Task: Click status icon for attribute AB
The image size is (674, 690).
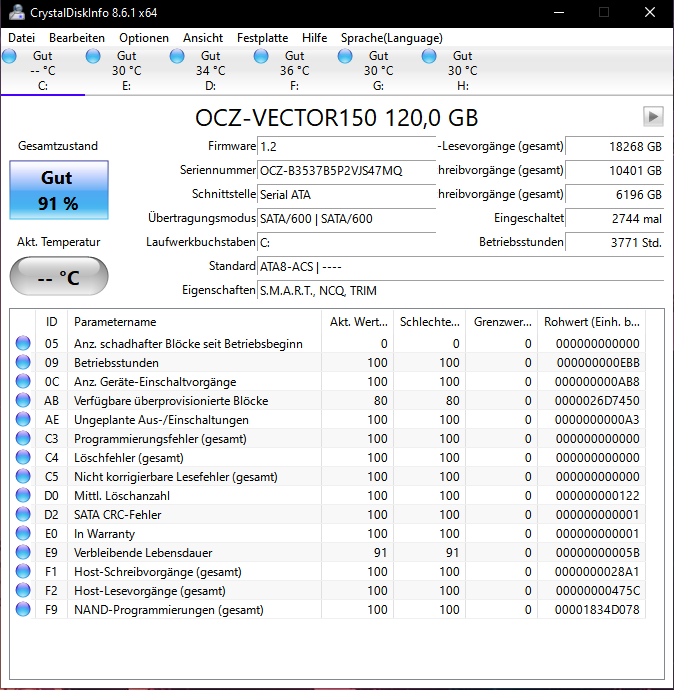Action: pos(23,400)
